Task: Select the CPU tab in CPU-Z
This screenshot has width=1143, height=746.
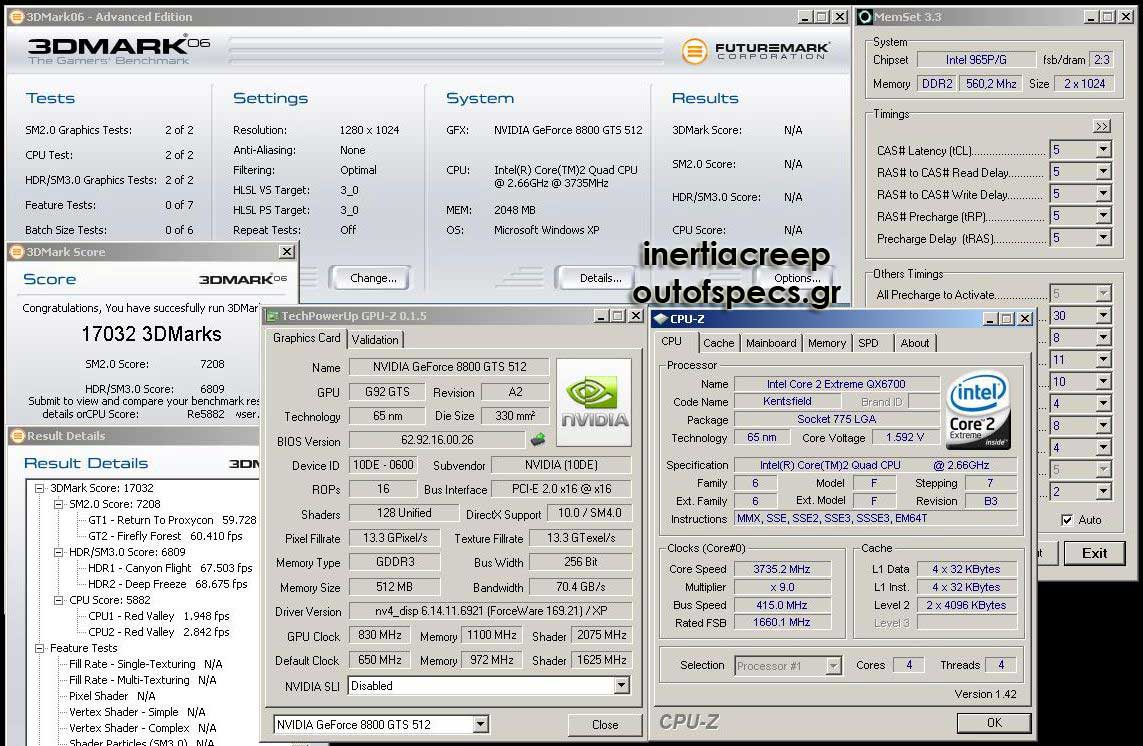Action: (x=671, y=341)
